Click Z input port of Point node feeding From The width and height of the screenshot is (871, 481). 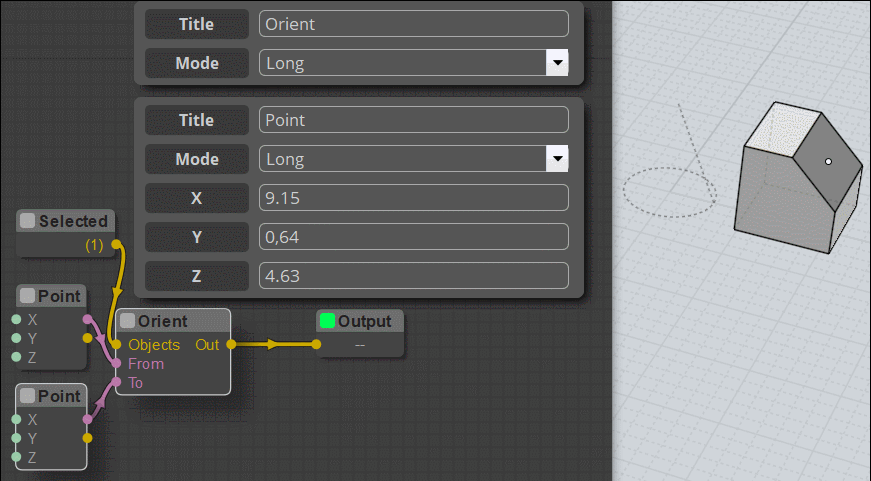16,357
